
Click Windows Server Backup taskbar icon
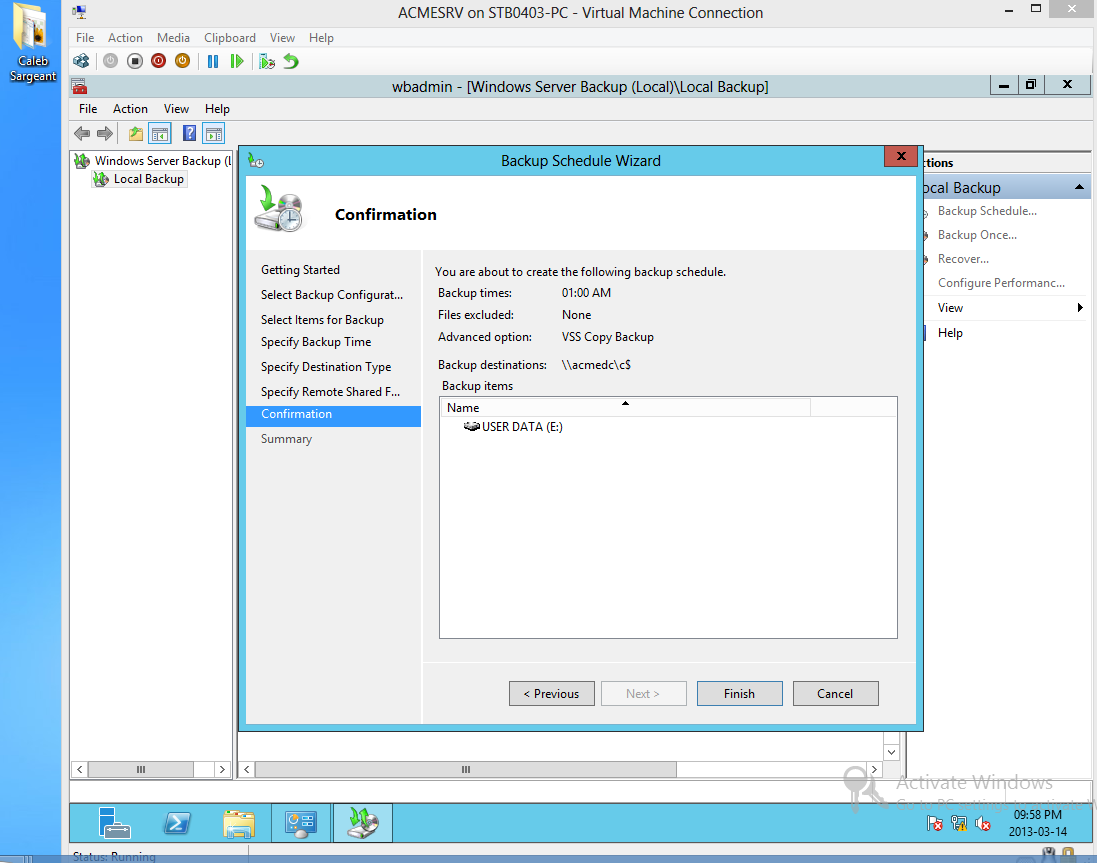coord(363,822)
